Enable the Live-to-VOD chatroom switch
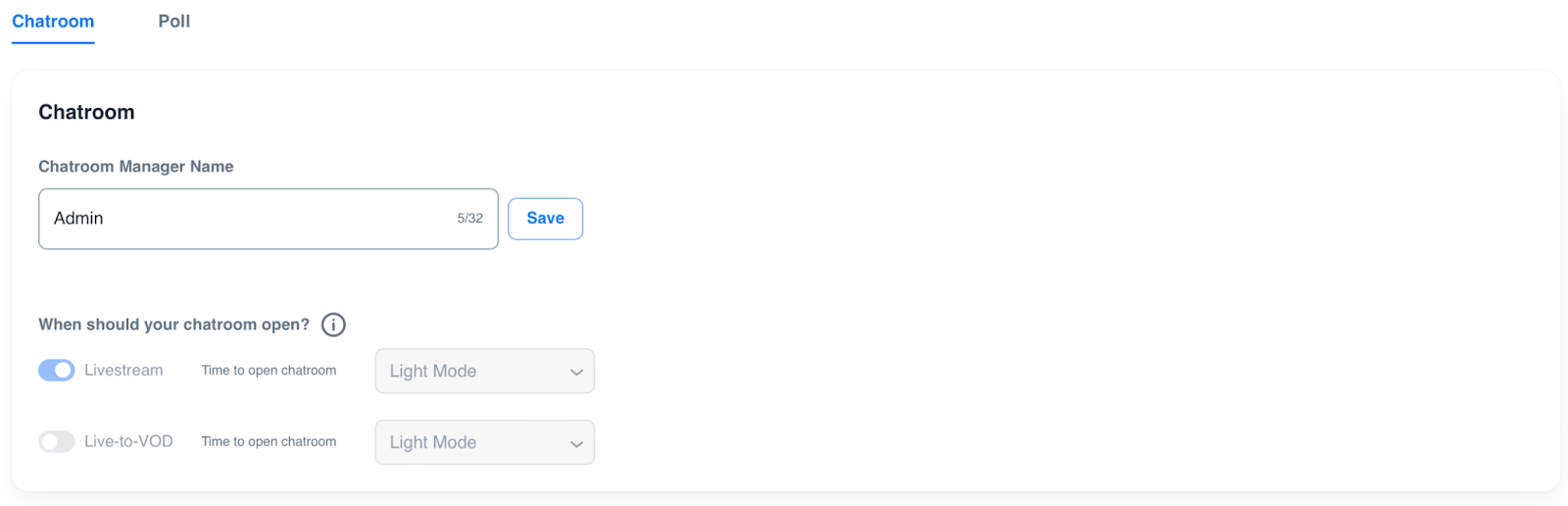Image resolution: width=1568 pixels, height=506 pixels. (x=57, y=442)
